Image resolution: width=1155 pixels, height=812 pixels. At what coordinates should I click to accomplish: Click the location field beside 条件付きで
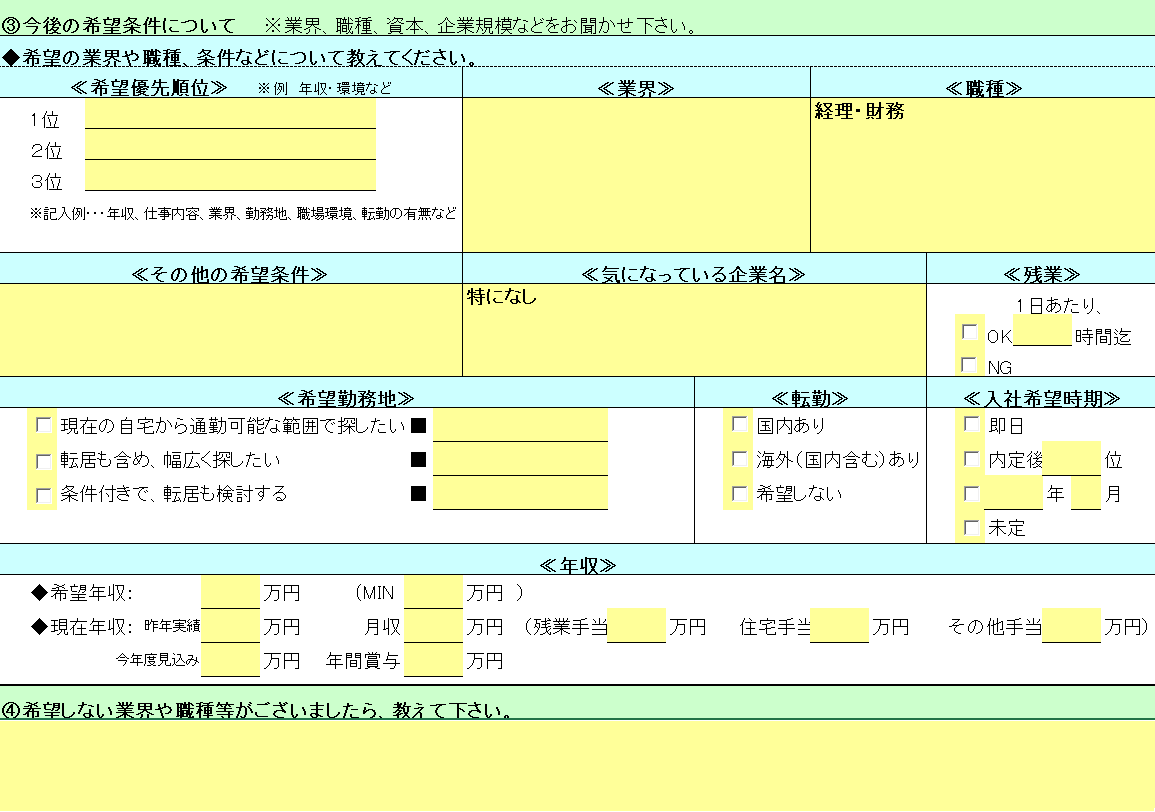click(520, 493)
